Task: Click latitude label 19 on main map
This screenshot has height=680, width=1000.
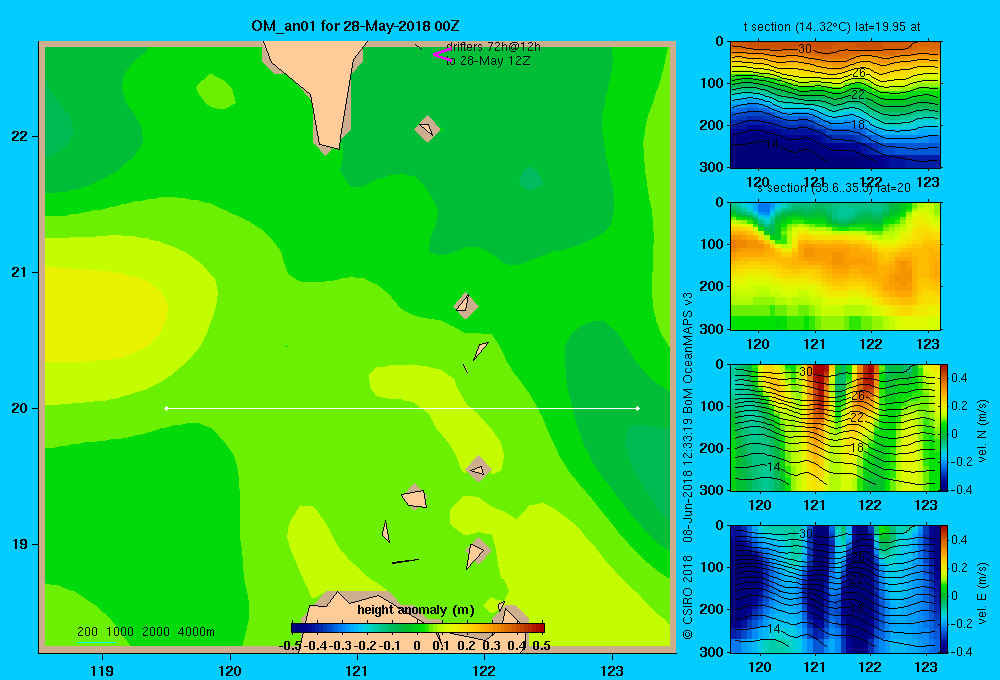Action: coord(20,544)
